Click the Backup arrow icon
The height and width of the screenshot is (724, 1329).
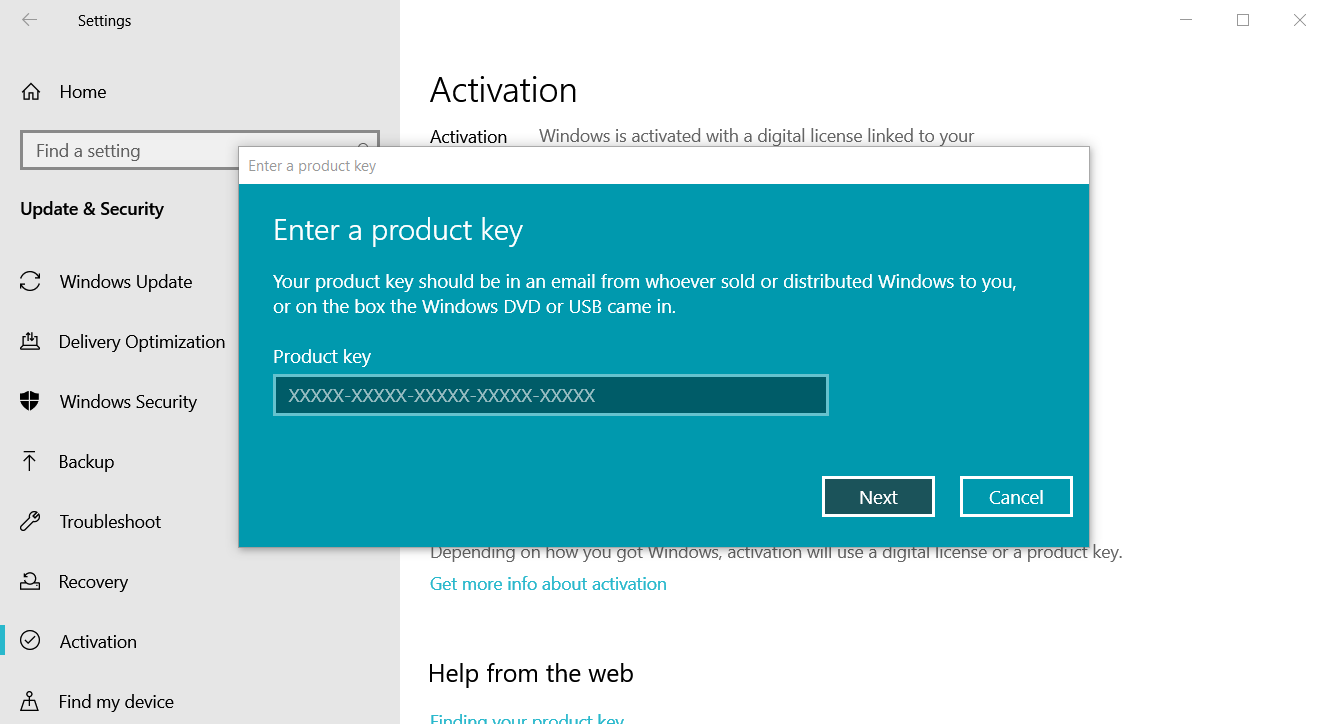pyautogui.click(x=29, y=462)
